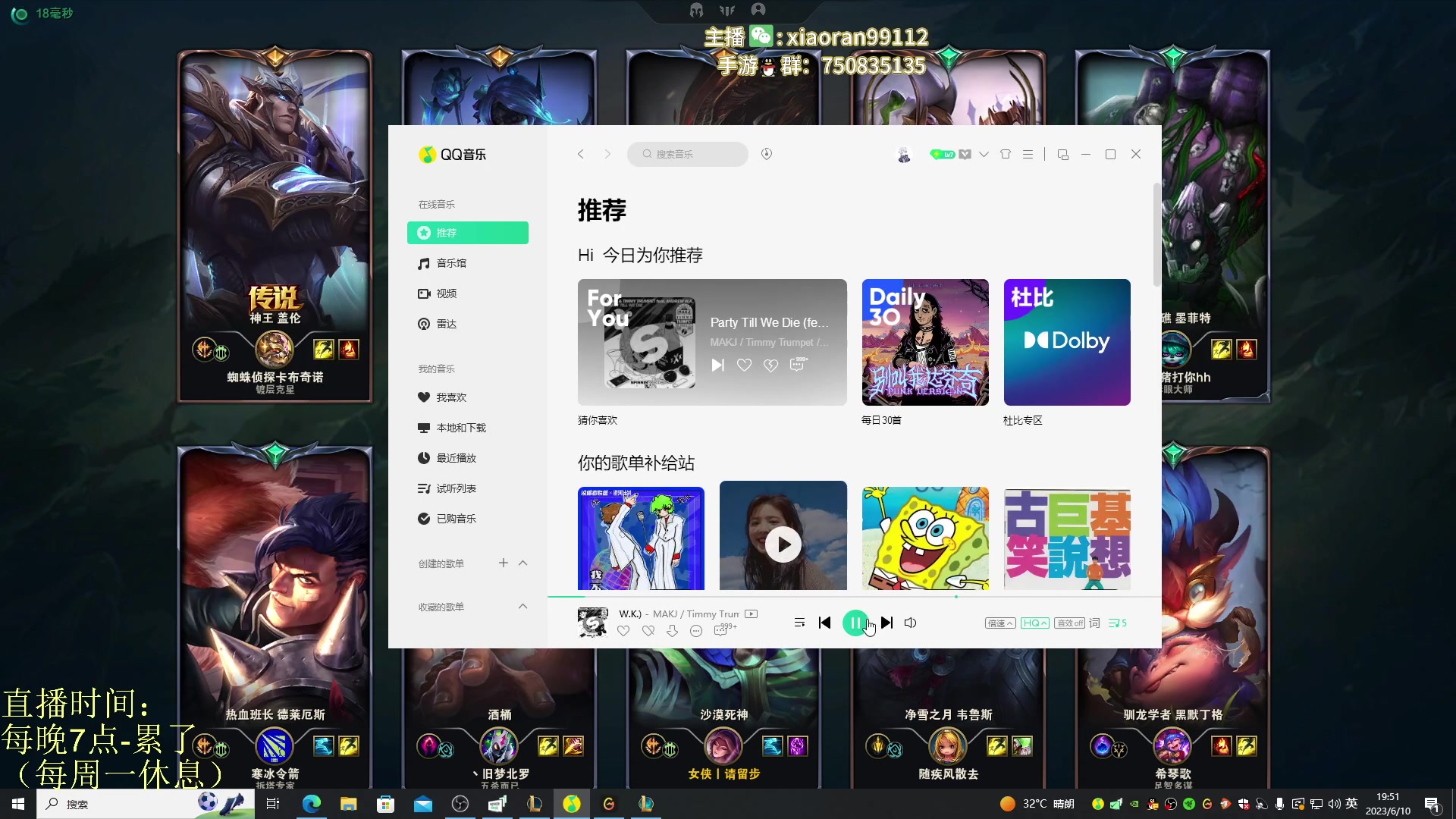The image size is (1456, 819).
Task: Add a new playlist with the plus icon
Action: [504, 563]
